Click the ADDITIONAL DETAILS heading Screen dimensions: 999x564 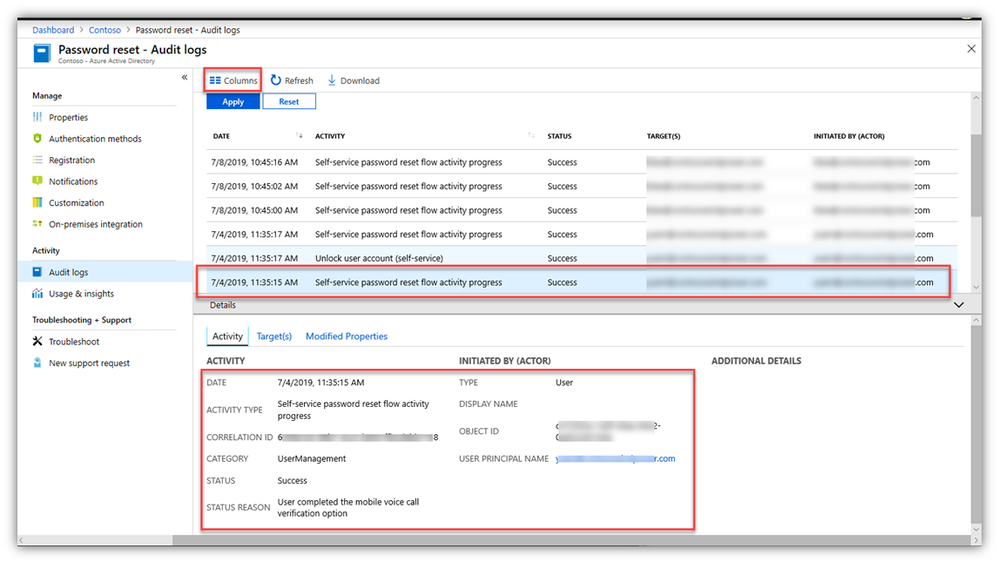756,361
